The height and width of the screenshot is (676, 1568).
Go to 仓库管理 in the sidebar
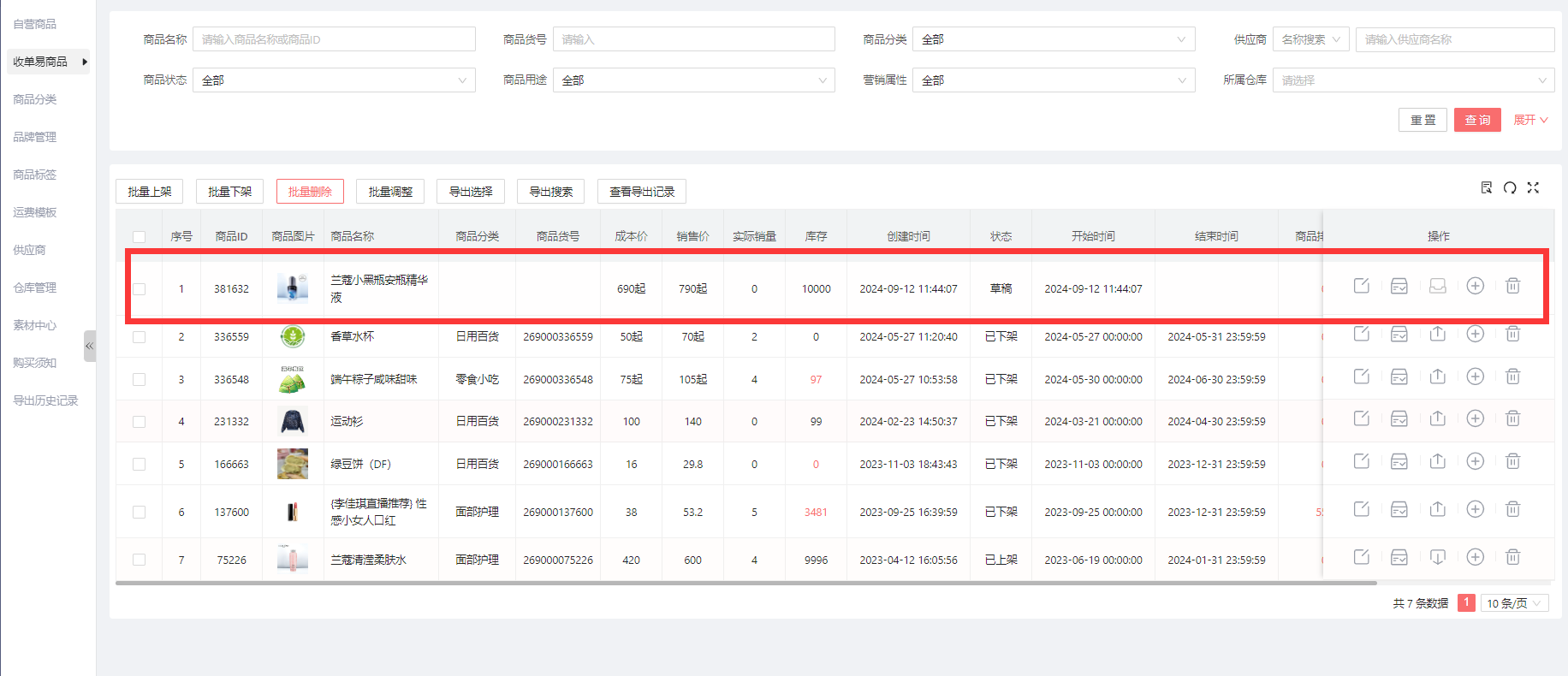tap(35, 288)
